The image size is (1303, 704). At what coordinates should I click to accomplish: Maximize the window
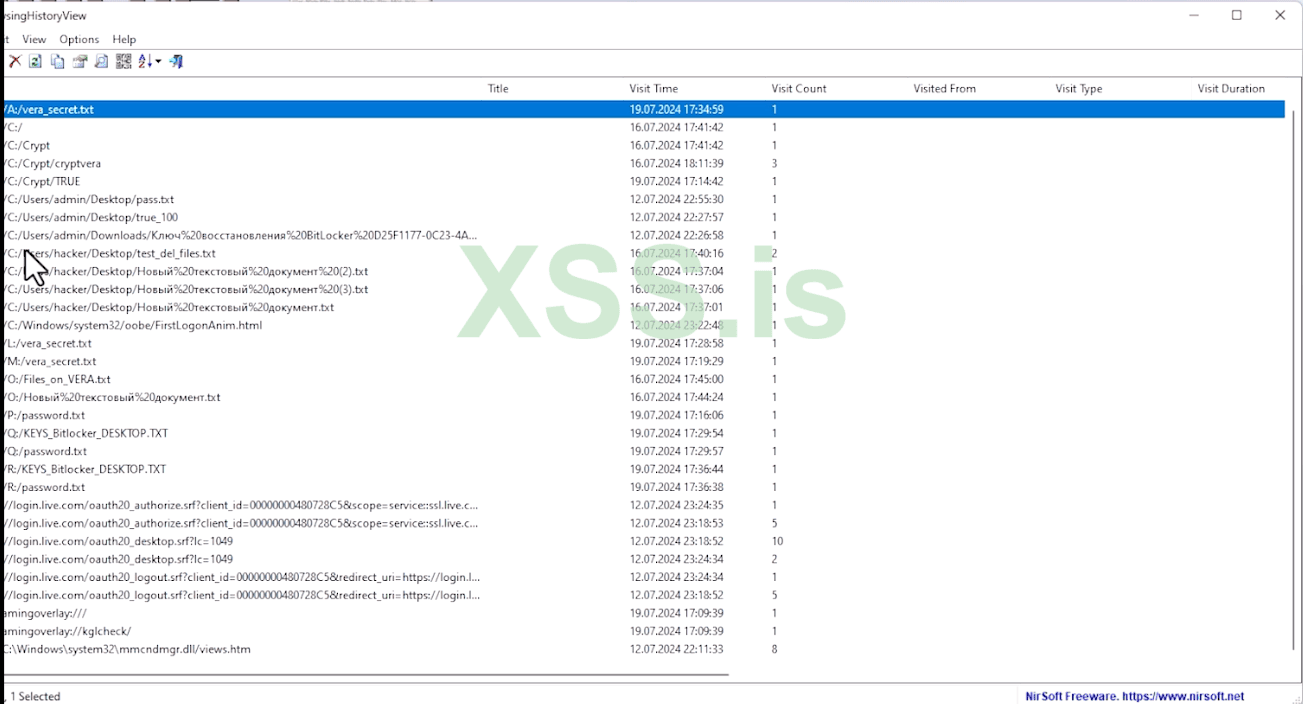[x=1237, y=15]
